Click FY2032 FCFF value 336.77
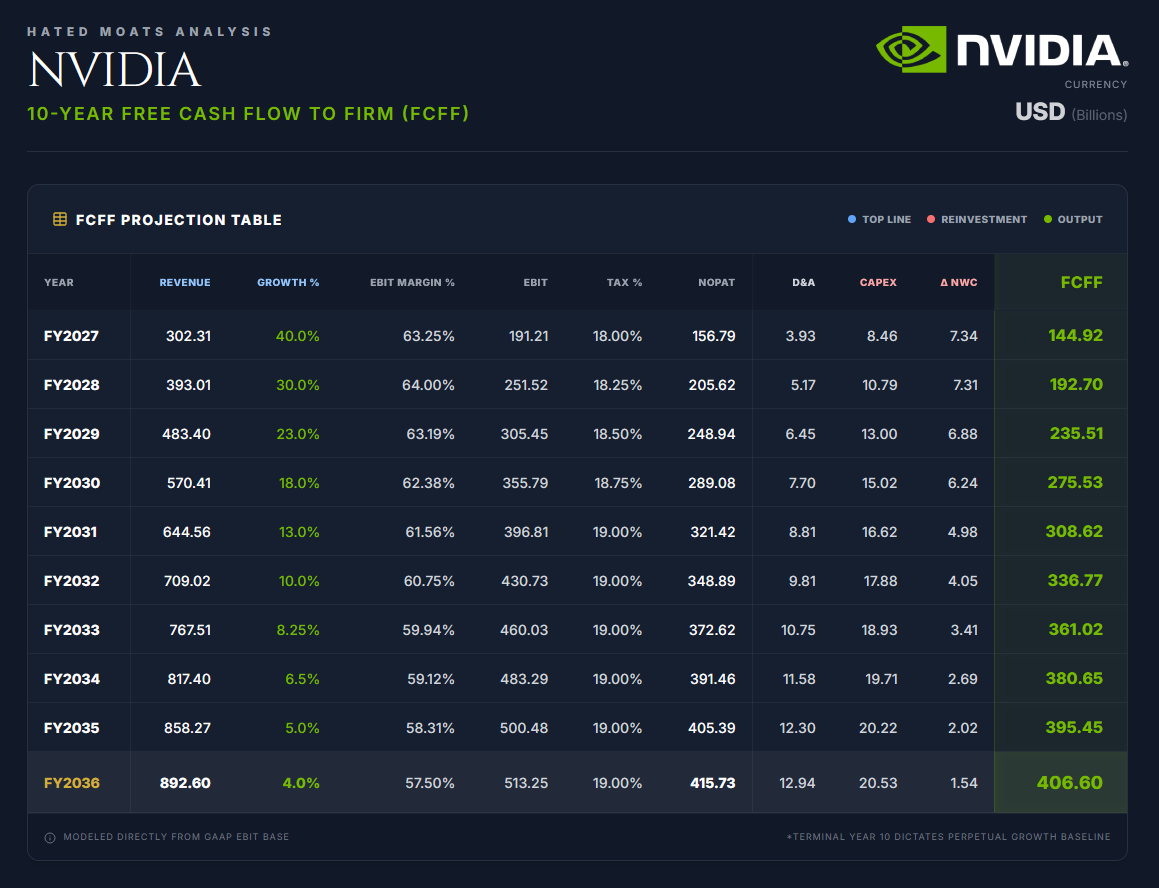 pyautogui.click(x=1075, y=581)
